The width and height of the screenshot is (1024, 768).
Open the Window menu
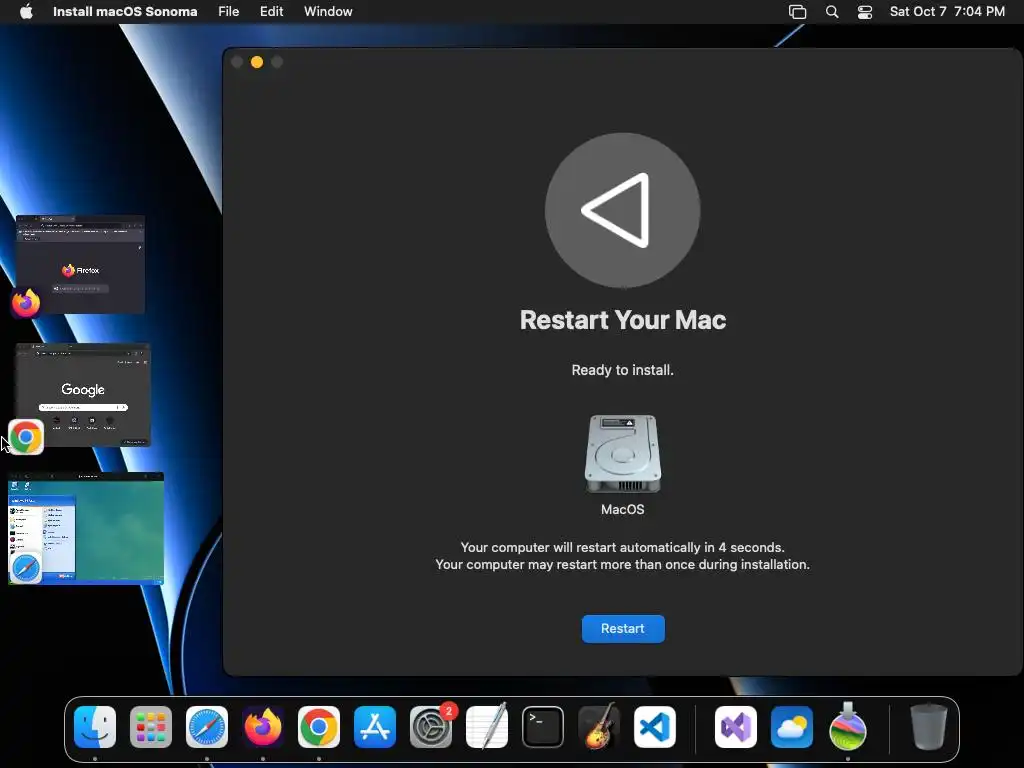click(x=328, y=11)
